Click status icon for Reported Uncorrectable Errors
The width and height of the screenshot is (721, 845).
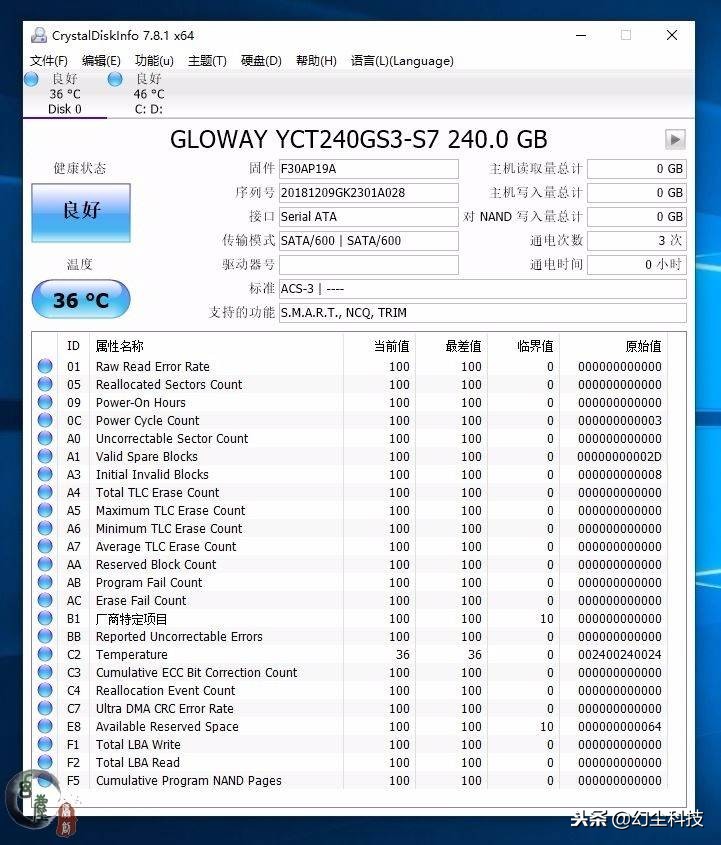pos(45,636)
